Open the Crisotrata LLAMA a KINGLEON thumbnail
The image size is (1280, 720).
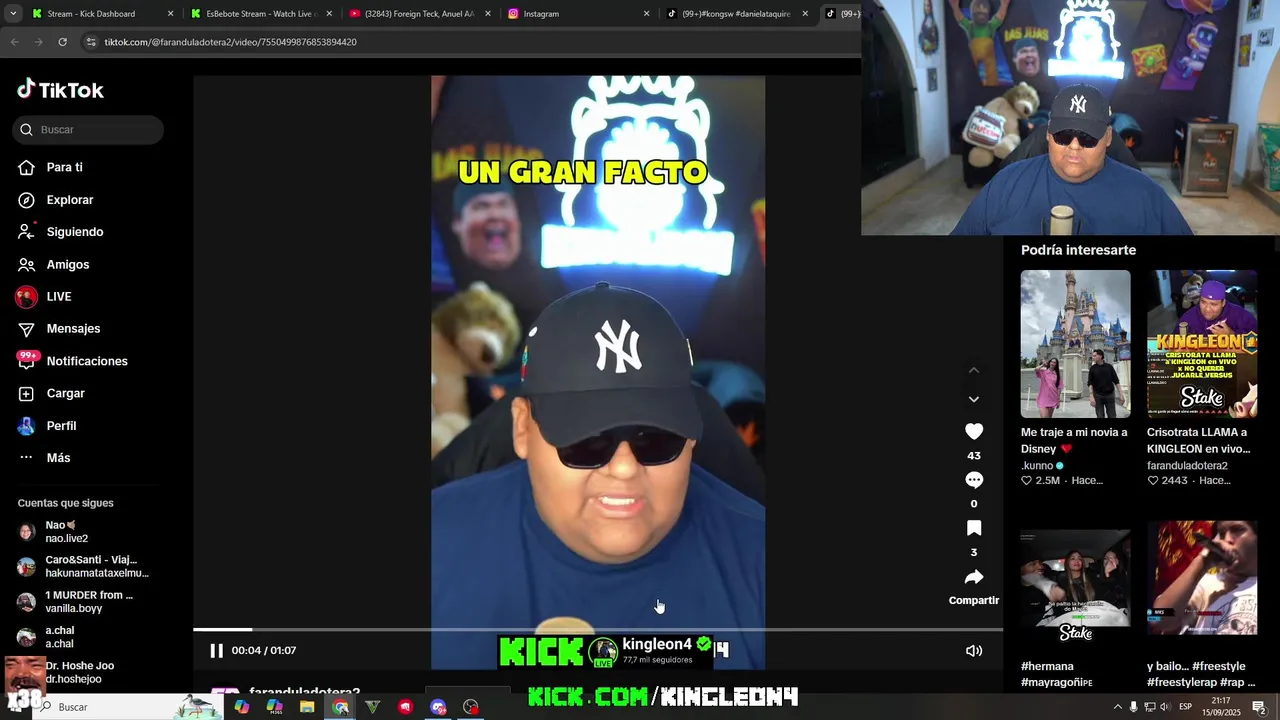[x=1202, y=344]
